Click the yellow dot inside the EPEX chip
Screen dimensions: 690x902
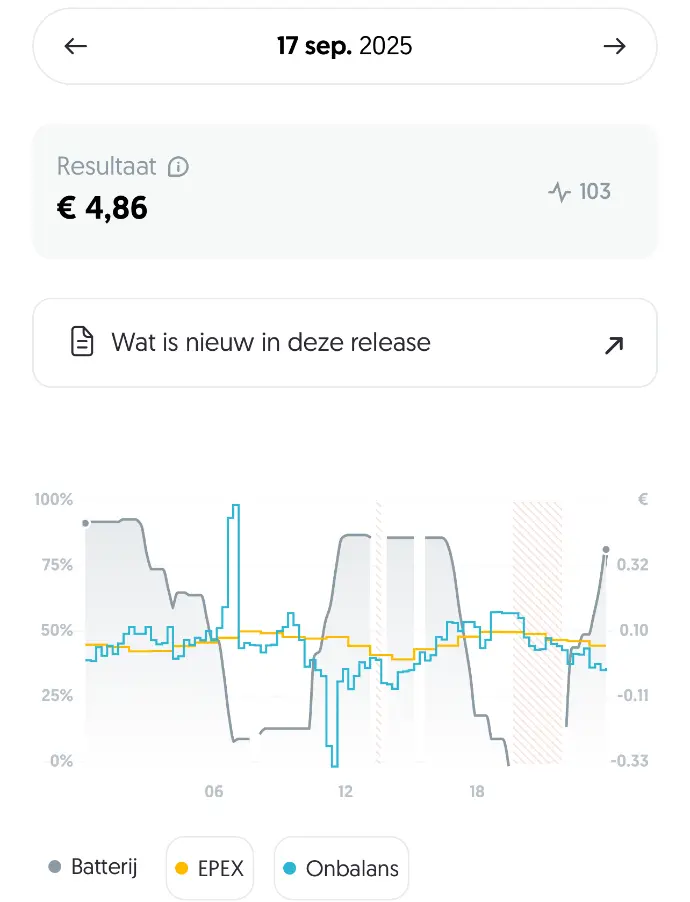(182, 868)
